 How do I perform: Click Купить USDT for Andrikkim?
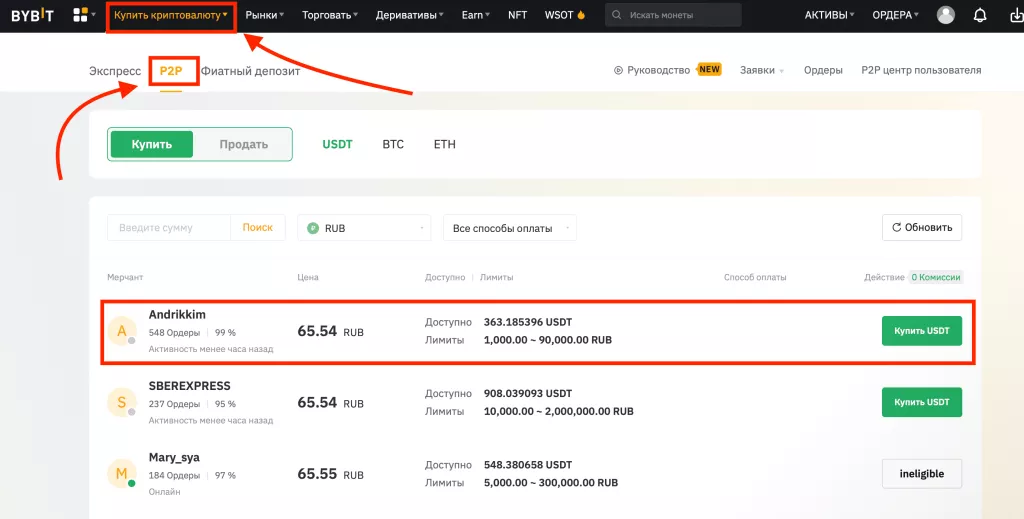pyautogui.click(x=921, y=331)
